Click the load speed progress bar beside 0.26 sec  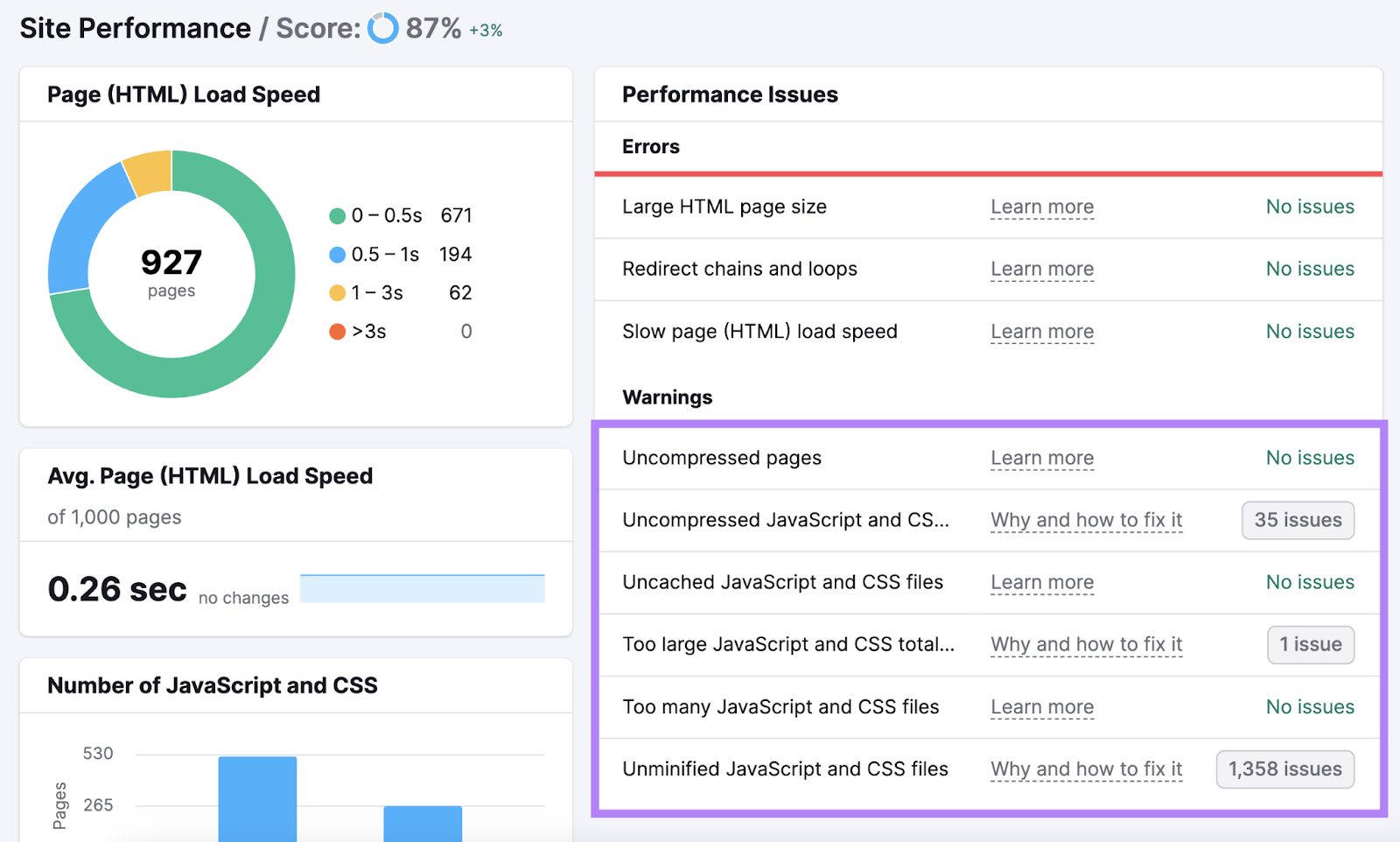[x=423, y=589]
